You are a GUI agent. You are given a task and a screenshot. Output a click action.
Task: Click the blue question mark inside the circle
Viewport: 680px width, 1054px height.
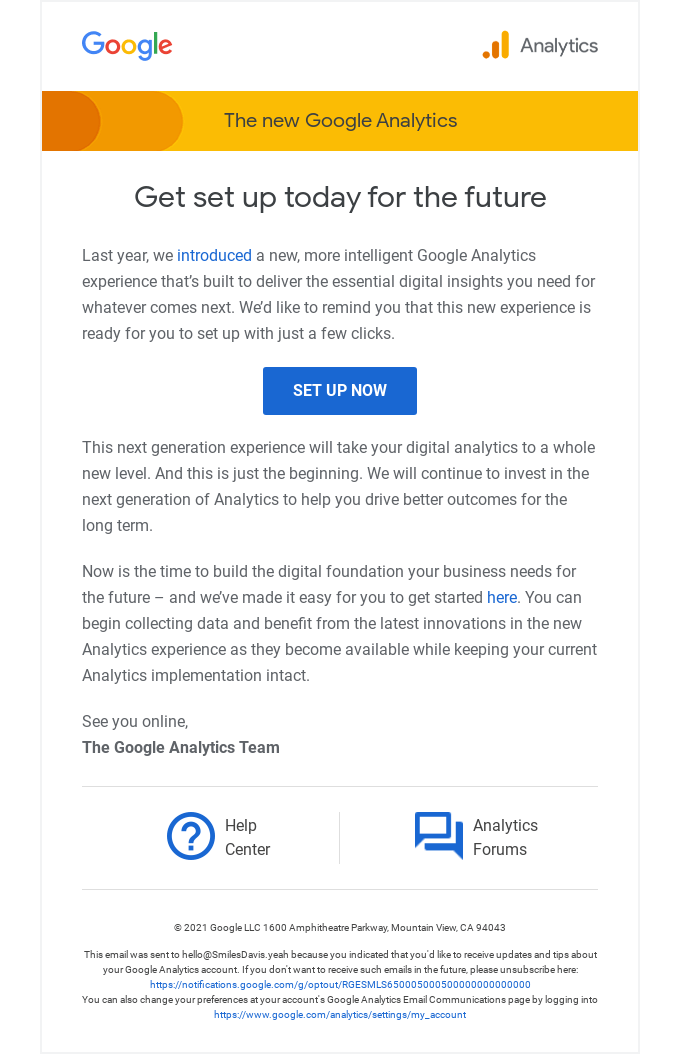(x=191, y=836)
